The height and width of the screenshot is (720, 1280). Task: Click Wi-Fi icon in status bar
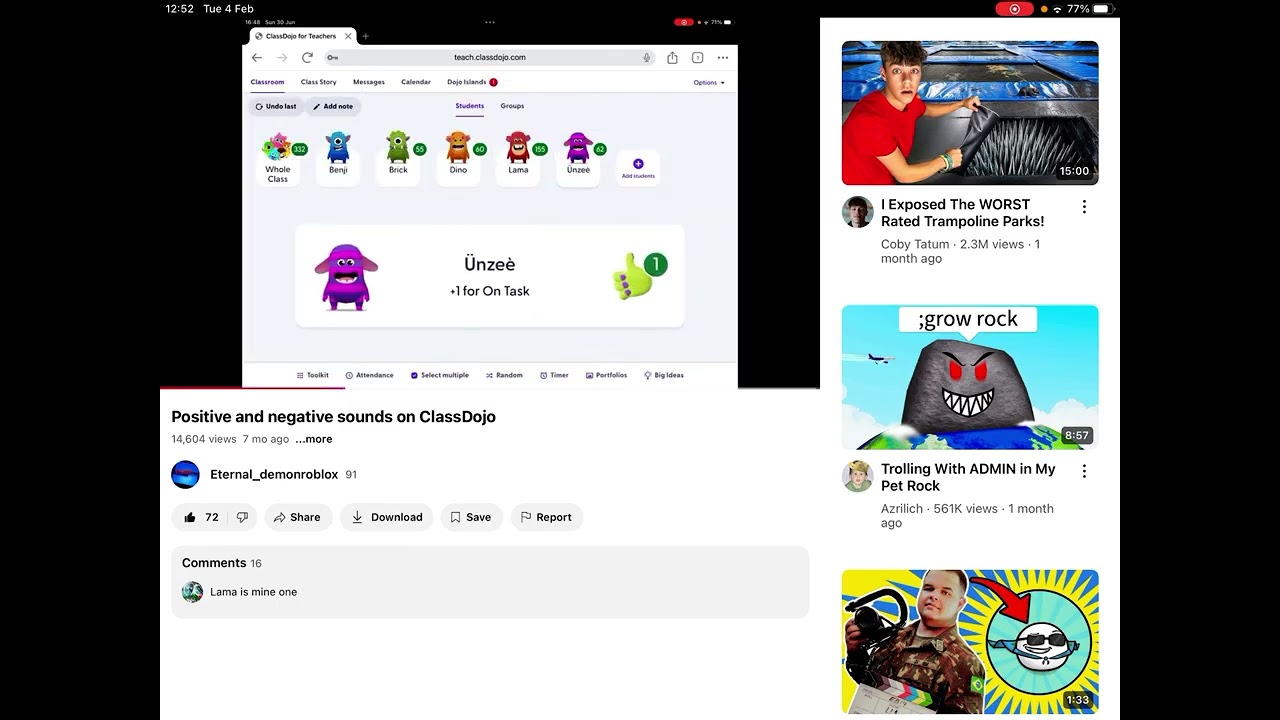point(1057,9)
